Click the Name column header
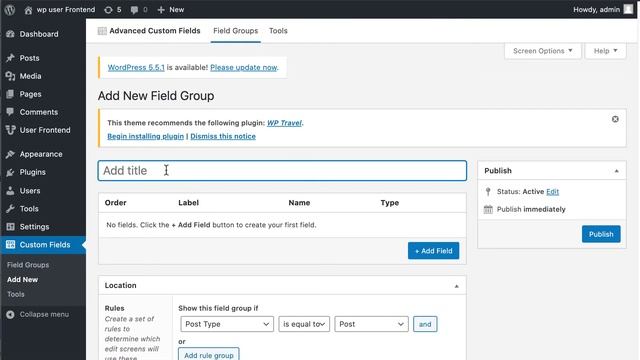The height and width of the screenshot is (360, 640). (299, 203)
